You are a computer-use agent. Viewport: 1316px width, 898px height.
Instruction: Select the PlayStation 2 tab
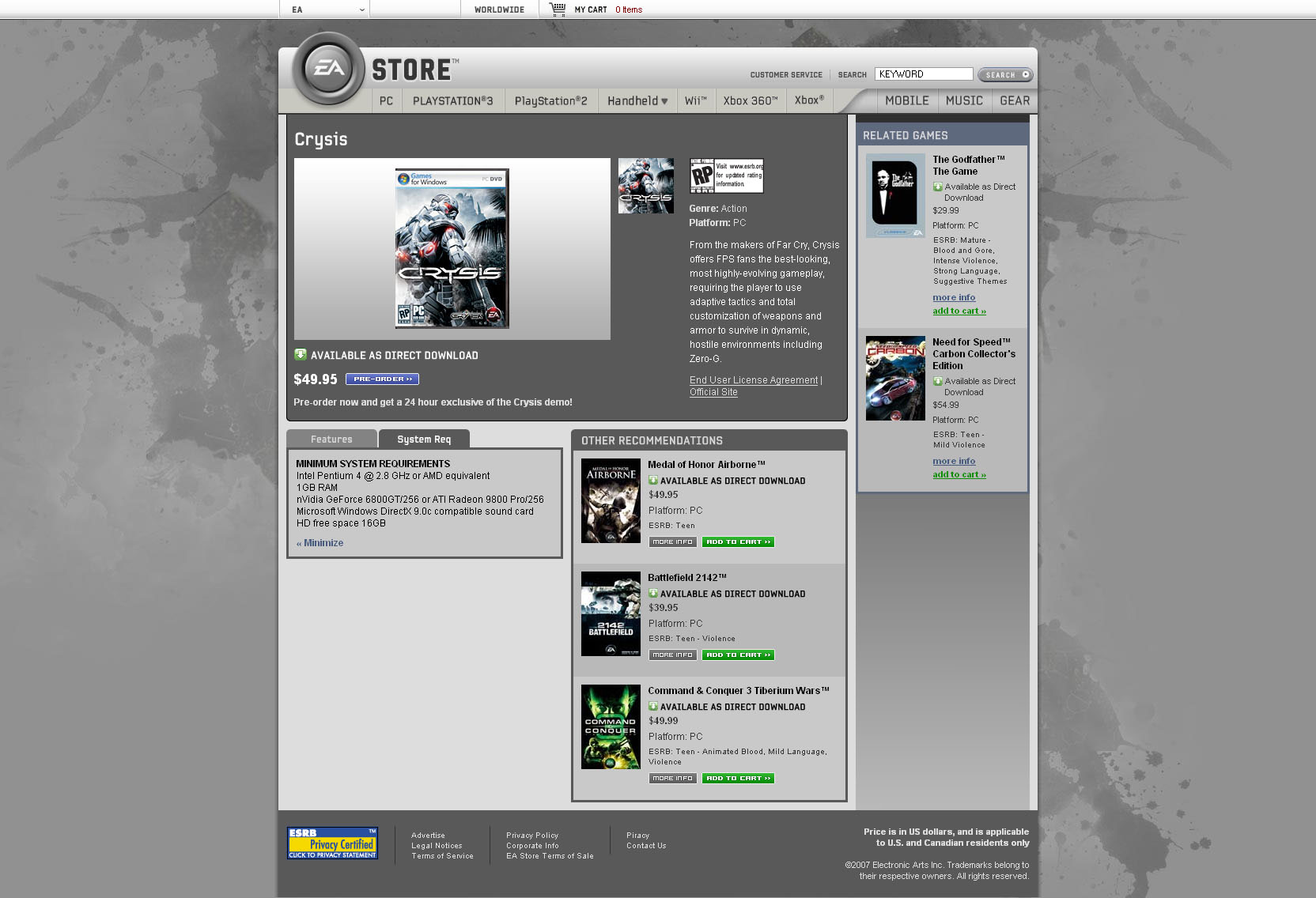[551, 100]
